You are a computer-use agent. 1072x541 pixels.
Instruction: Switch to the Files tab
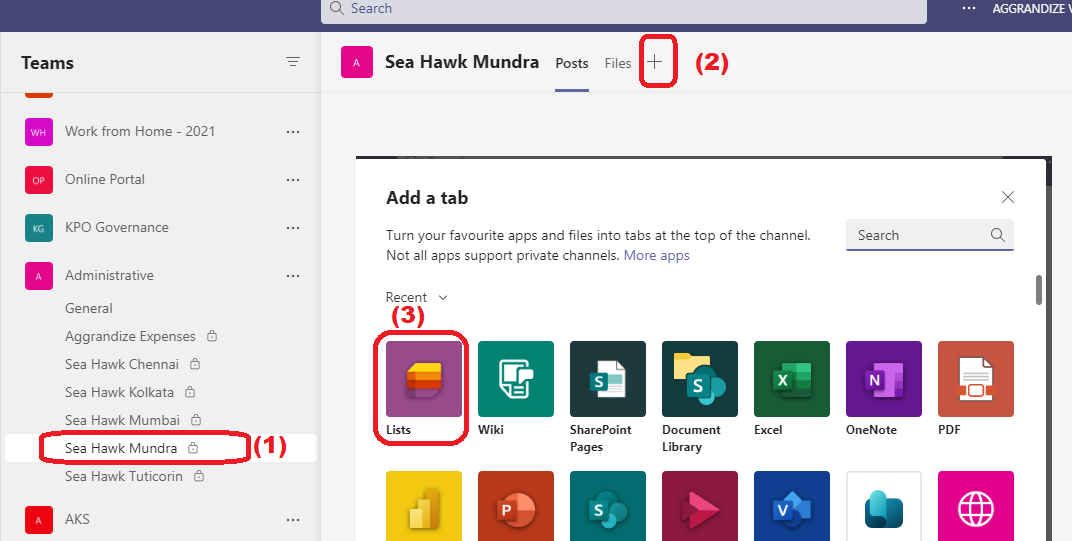(617, 63)
